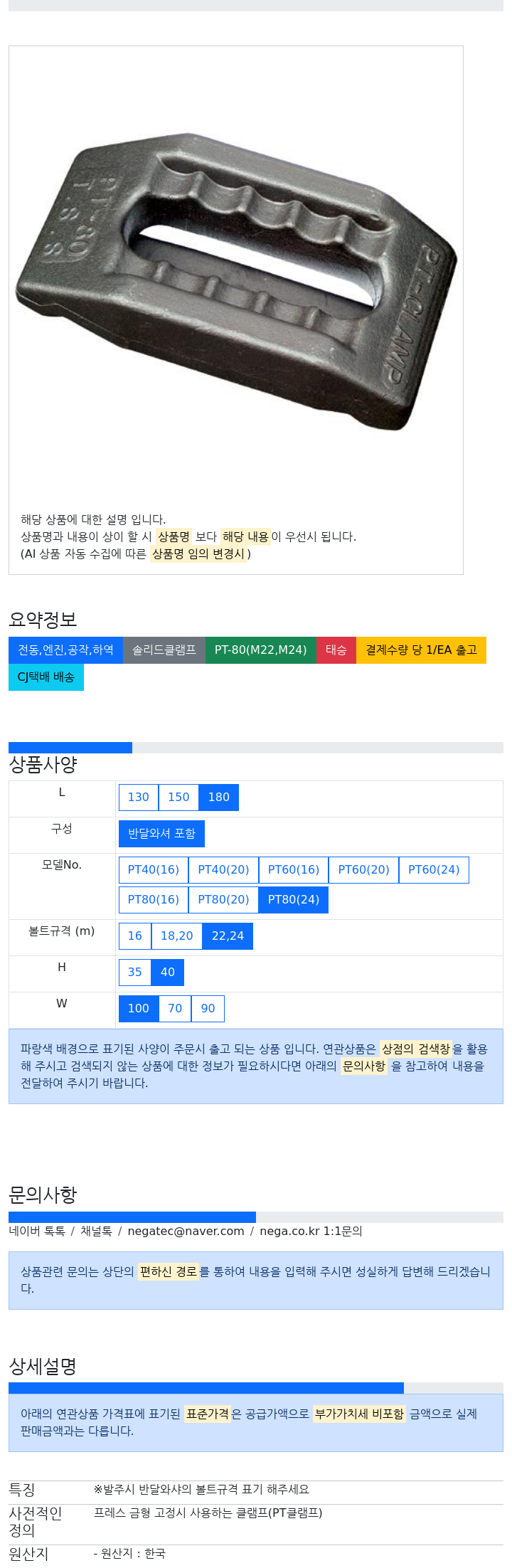Click the 반달와셔 포함 option
Screen dimensions: 512x1568
click(161, 833)
